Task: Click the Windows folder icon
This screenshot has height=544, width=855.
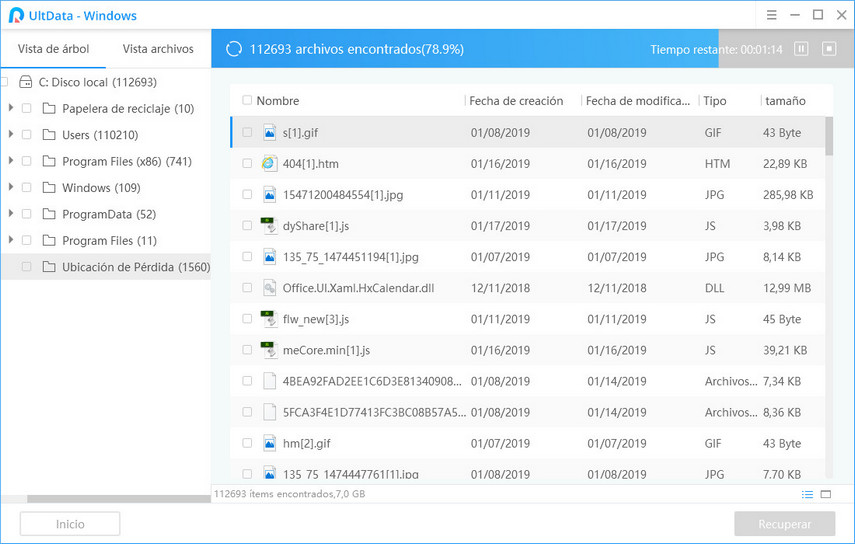Action: 49,188
